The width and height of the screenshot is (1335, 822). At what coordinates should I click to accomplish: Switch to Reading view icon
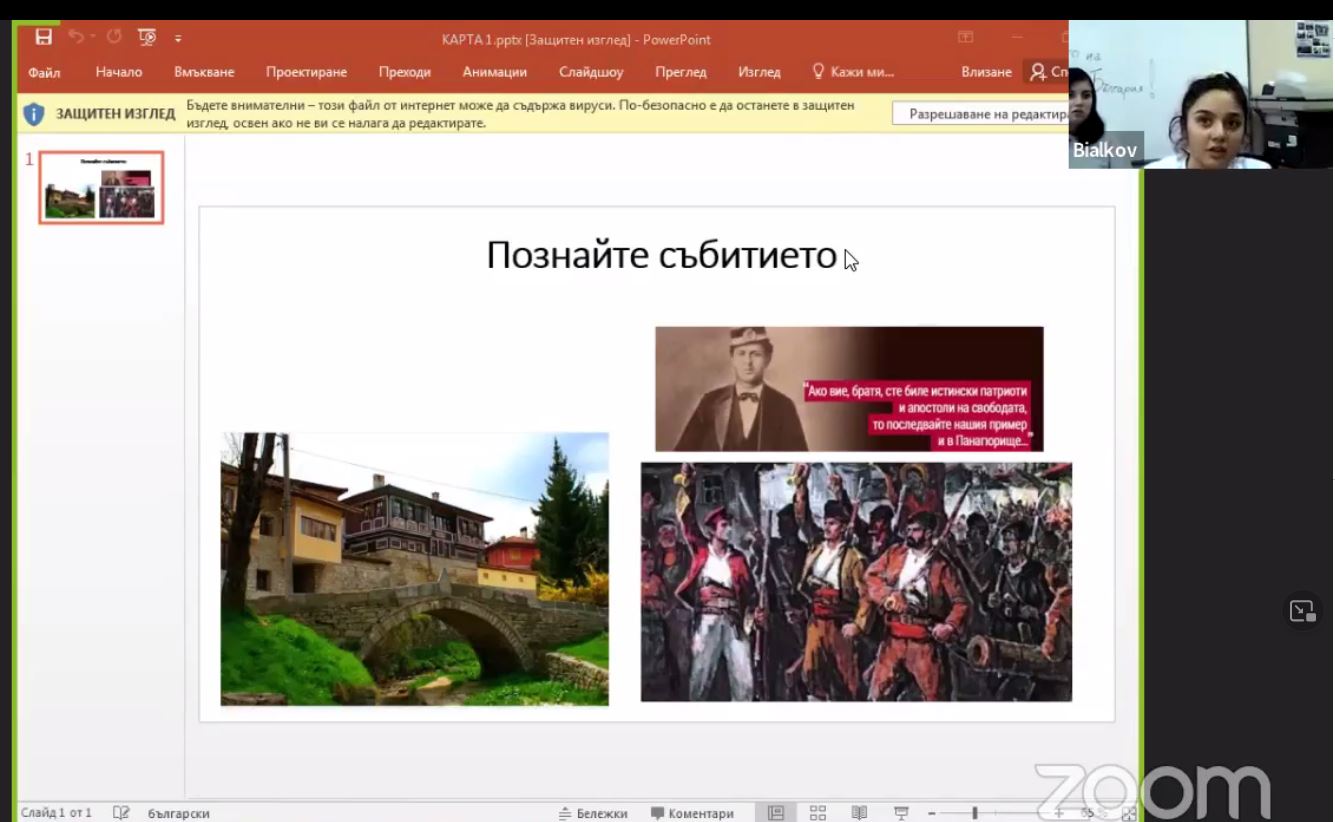click(x=859, y=813)
